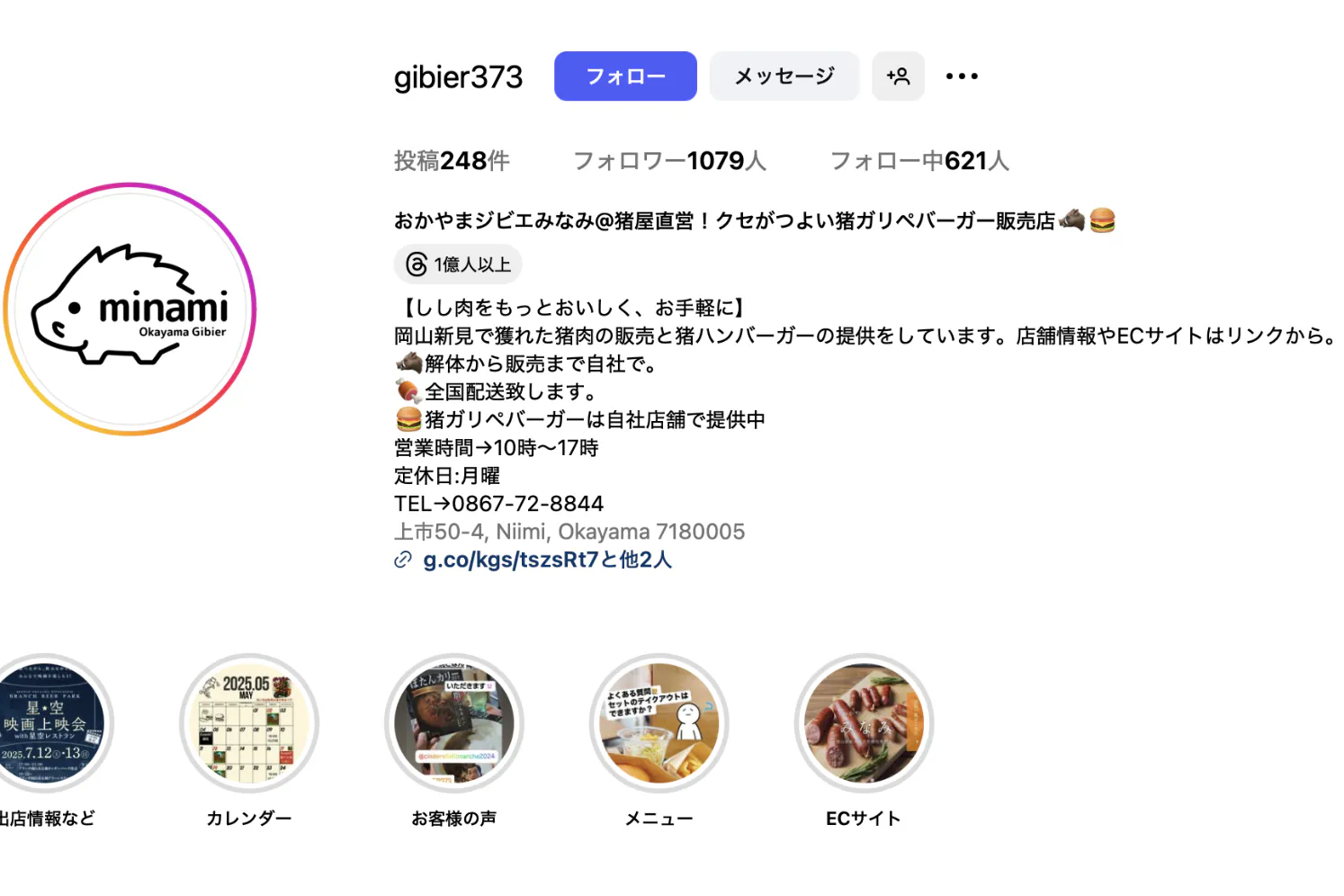View the フォロー中621人 following list
The width and height of the screenshot is (1344, 896).
coord(919,161)
